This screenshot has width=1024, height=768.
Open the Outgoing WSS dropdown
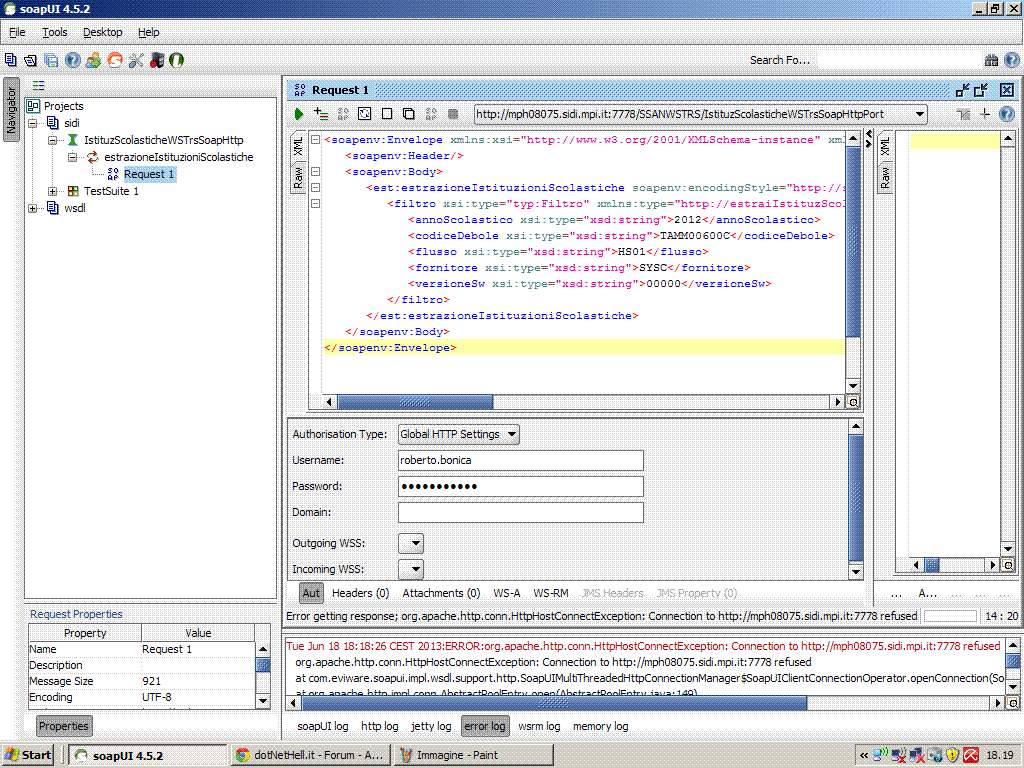(x=411, y=543)
